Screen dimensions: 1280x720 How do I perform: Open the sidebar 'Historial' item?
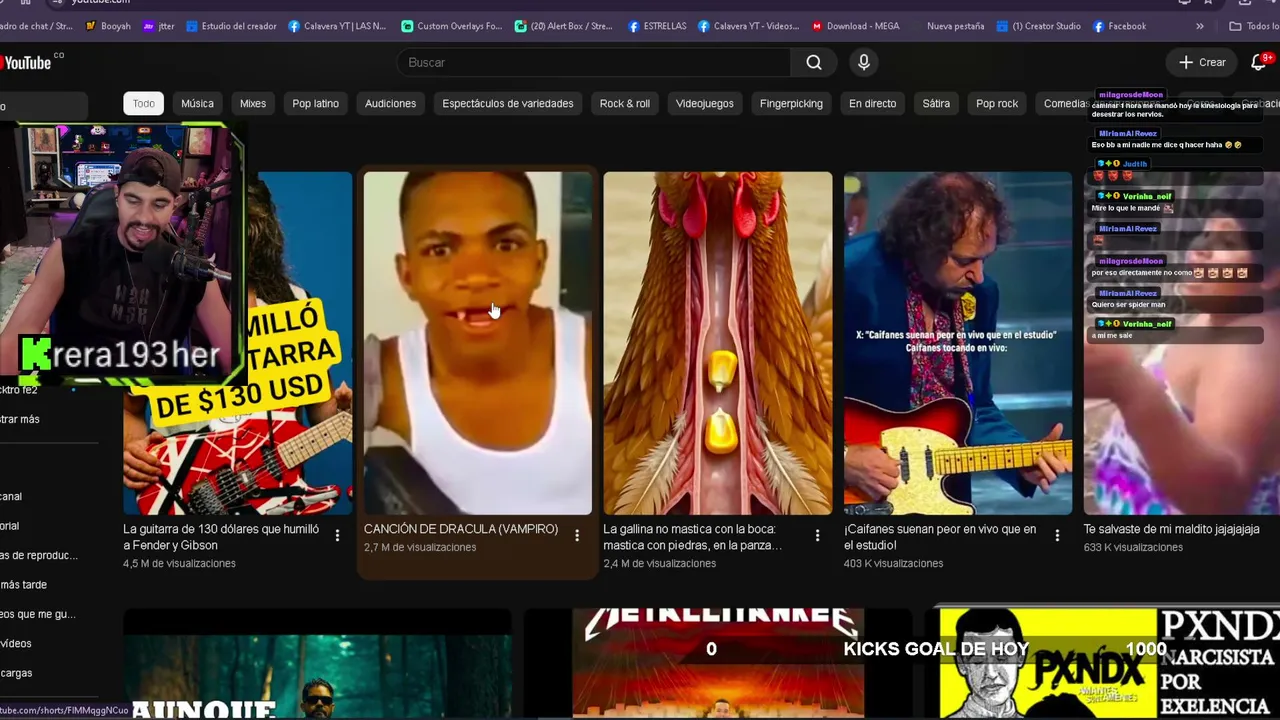pyautogui.click(x=10, y=525)
